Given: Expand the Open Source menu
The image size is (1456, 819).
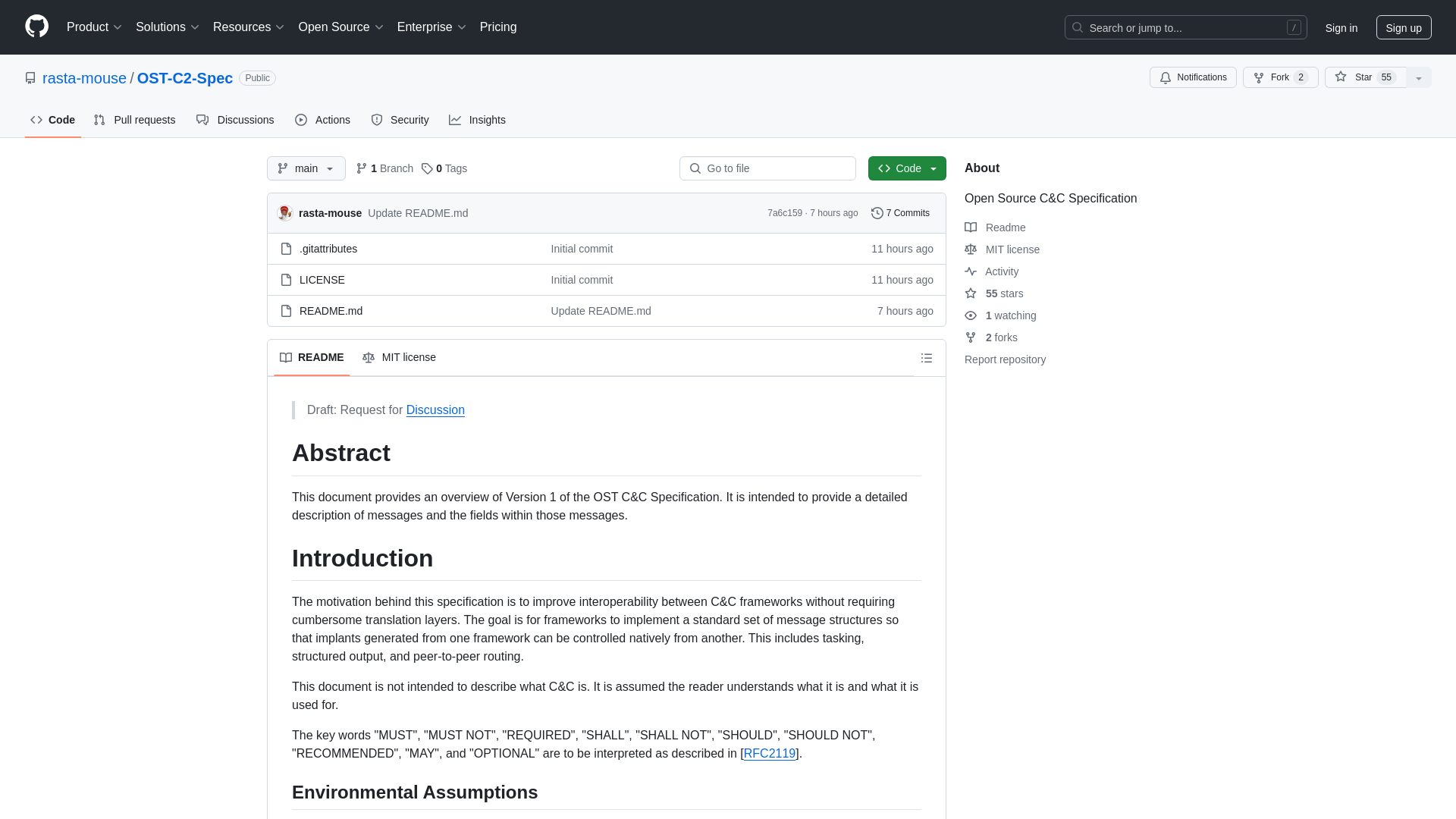Looking at the screenshot, I should pyautogui.click(x=341, y=27).
